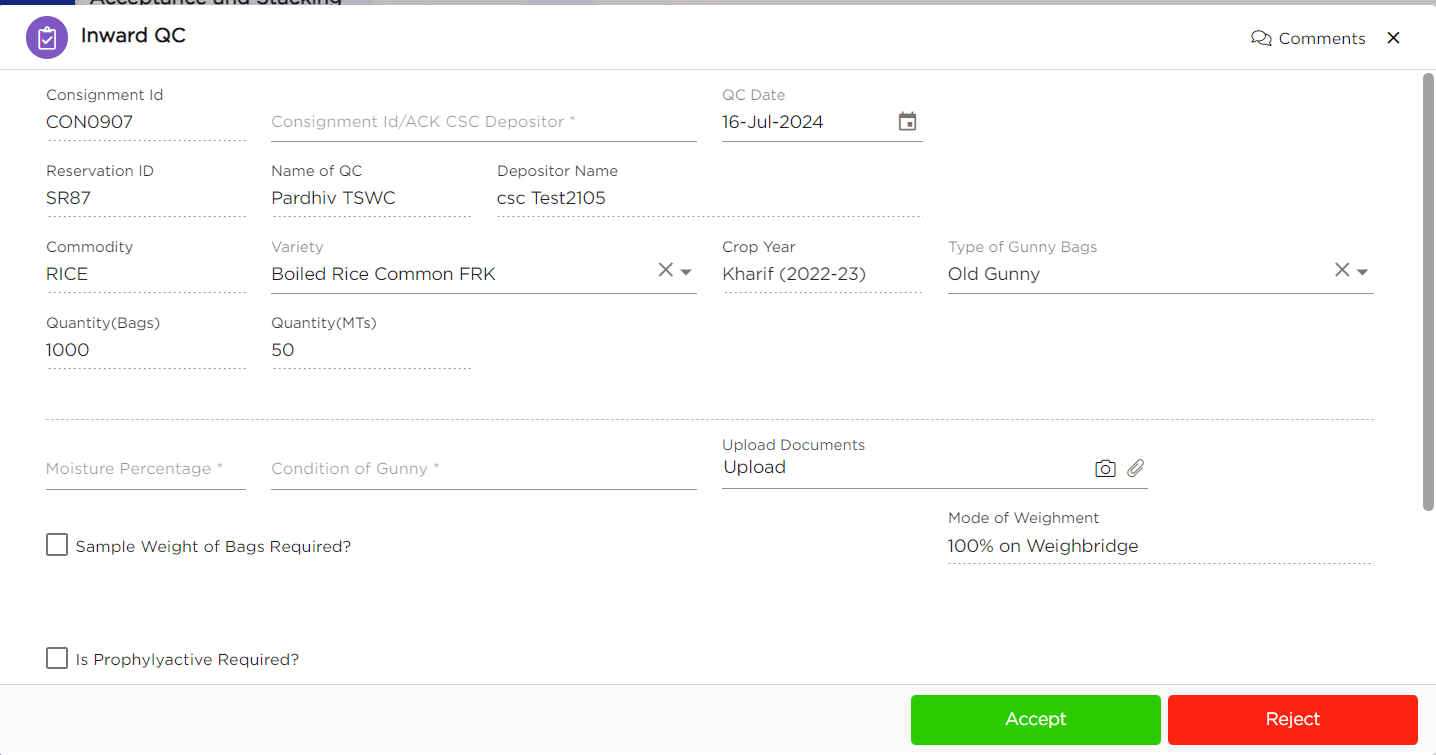Click Variety value Boiled Rice Common FRK
This screenshot has width=1436, height=755.
[x=383, y=274]
